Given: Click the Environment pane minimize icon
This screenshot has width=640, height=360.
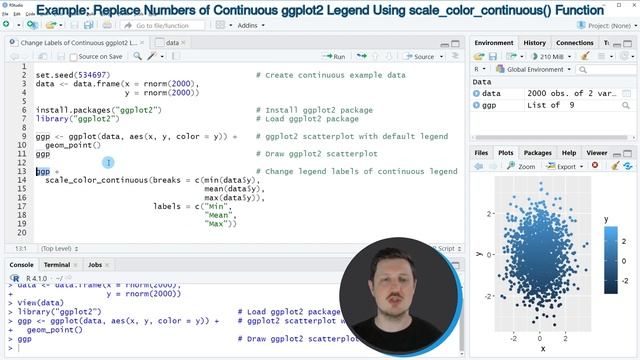Looking at the screenshot, I should tap(617, 44).
